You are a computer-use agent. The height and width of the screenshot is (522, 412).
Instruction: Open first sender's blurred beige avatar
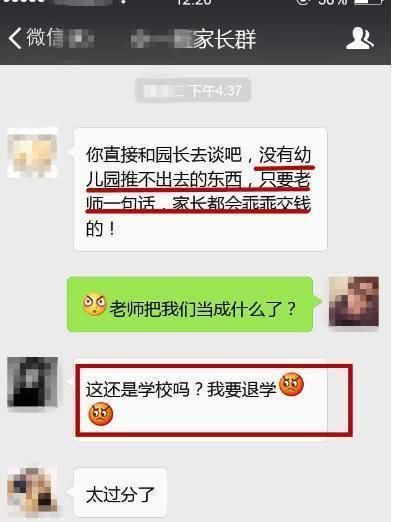click(x=32, y=153)
